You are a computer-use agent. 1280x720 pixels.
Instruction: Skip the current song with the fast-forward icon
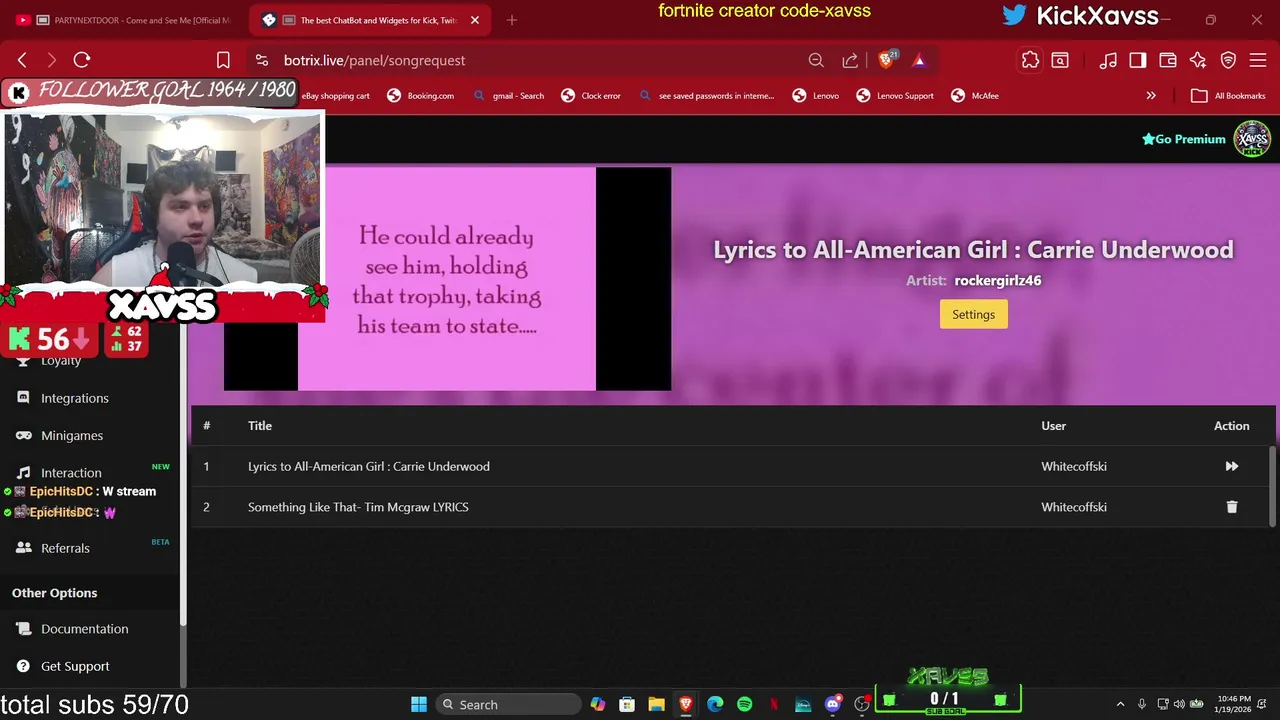(1231, 466)
